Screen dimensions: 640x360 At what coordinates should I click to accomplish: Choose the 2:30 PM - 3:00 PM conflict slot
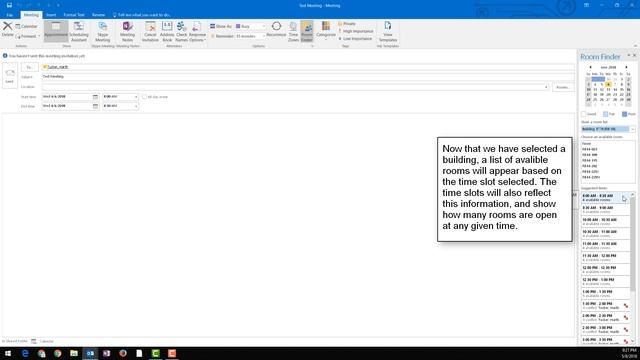pos(605,329)
